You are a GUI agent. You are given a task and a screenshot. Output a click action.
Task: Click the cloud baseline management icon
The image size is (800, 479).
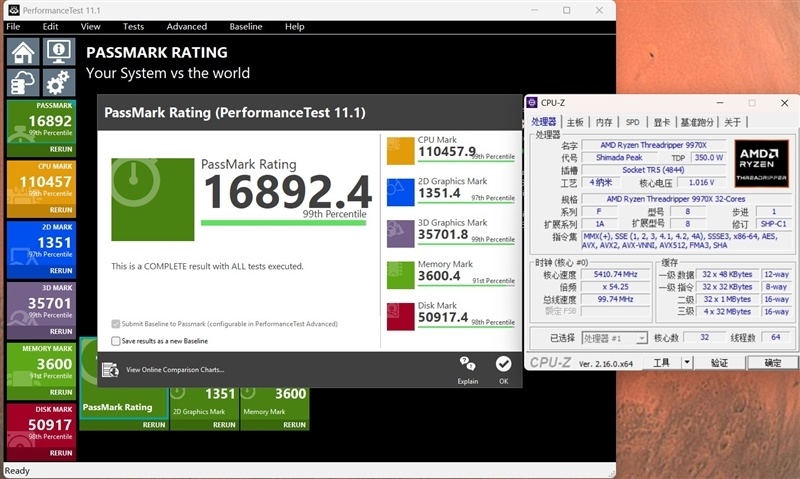24,83
